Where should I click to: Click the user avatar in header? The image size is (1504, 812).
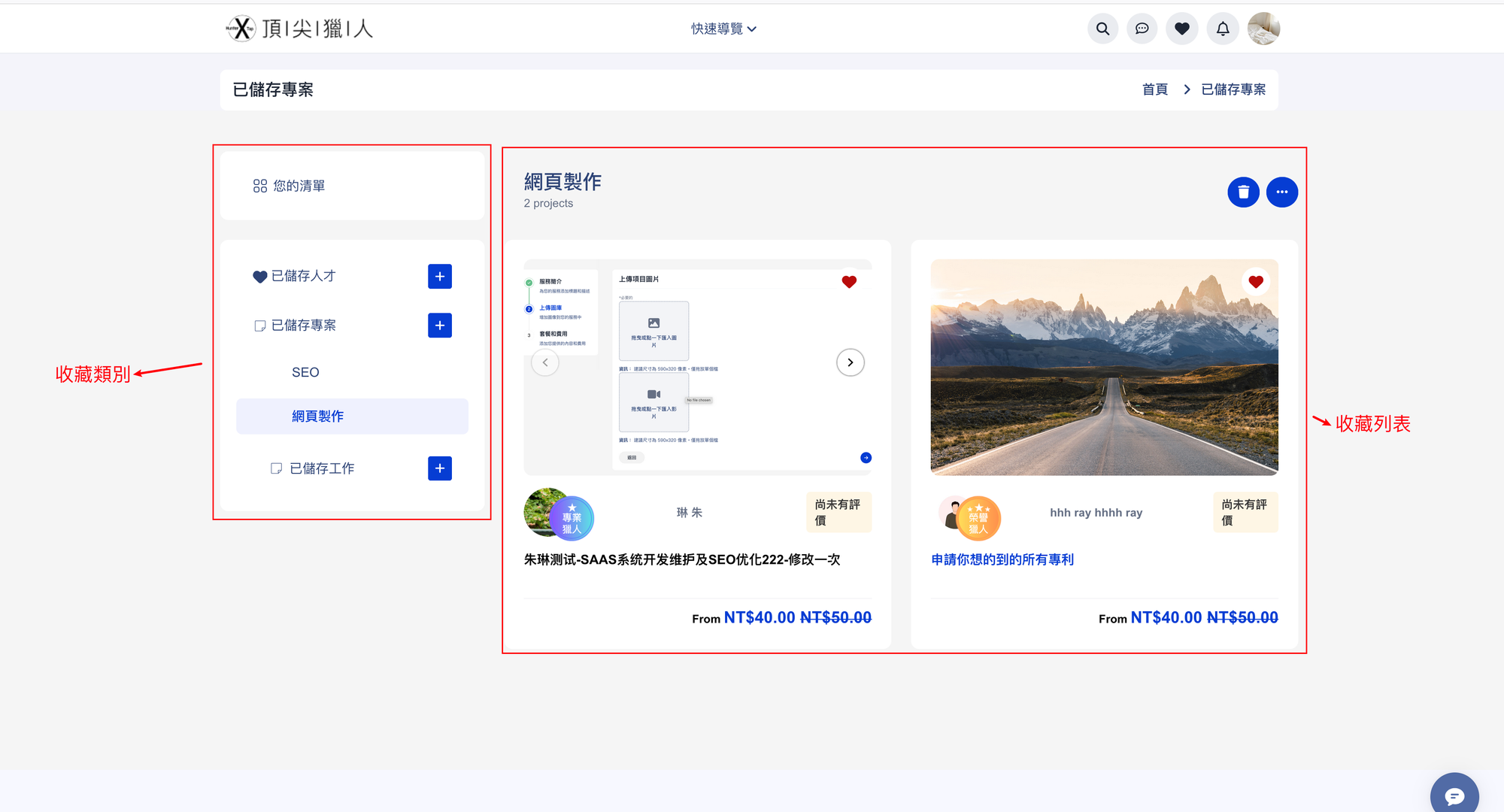pos(1263,29)
